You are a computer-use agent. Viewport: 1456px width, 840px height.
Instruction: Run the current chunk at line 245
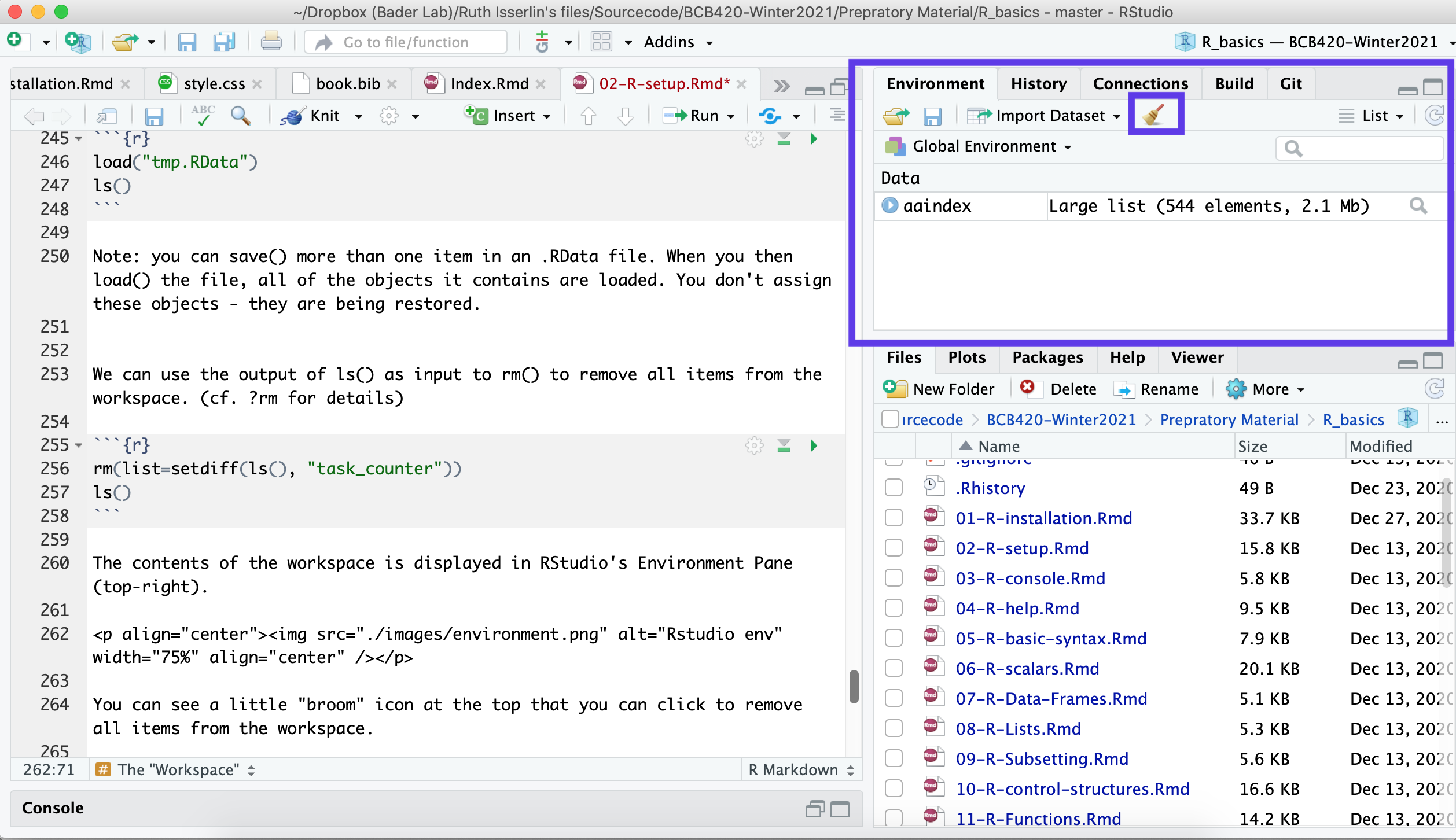814,139
